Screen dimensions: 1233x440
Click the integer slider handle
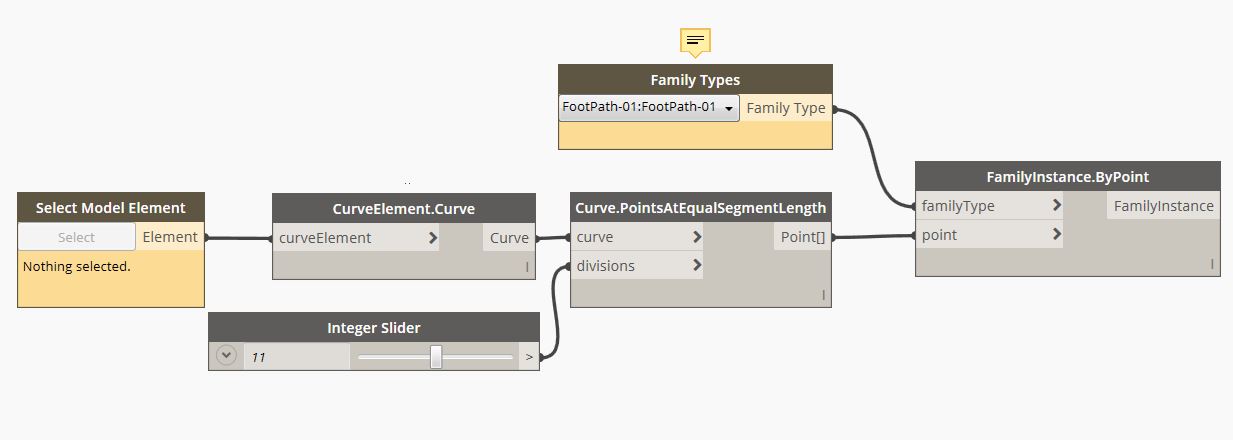click(436, 356)
